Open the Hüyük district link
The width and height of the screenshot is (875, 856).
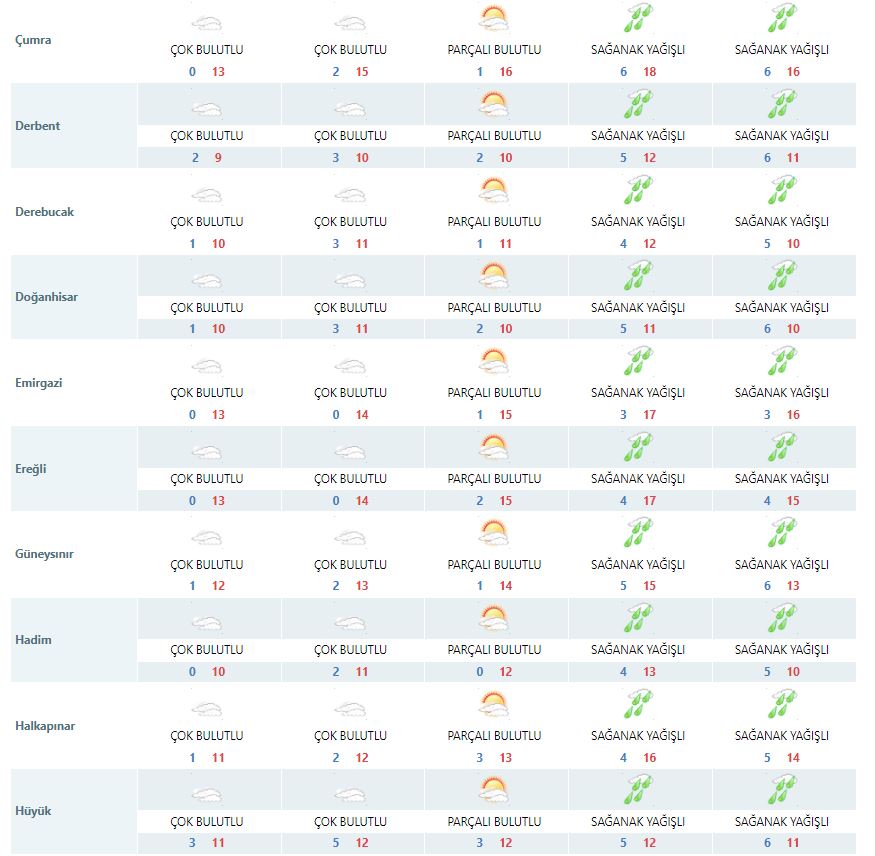coord(33,811)
